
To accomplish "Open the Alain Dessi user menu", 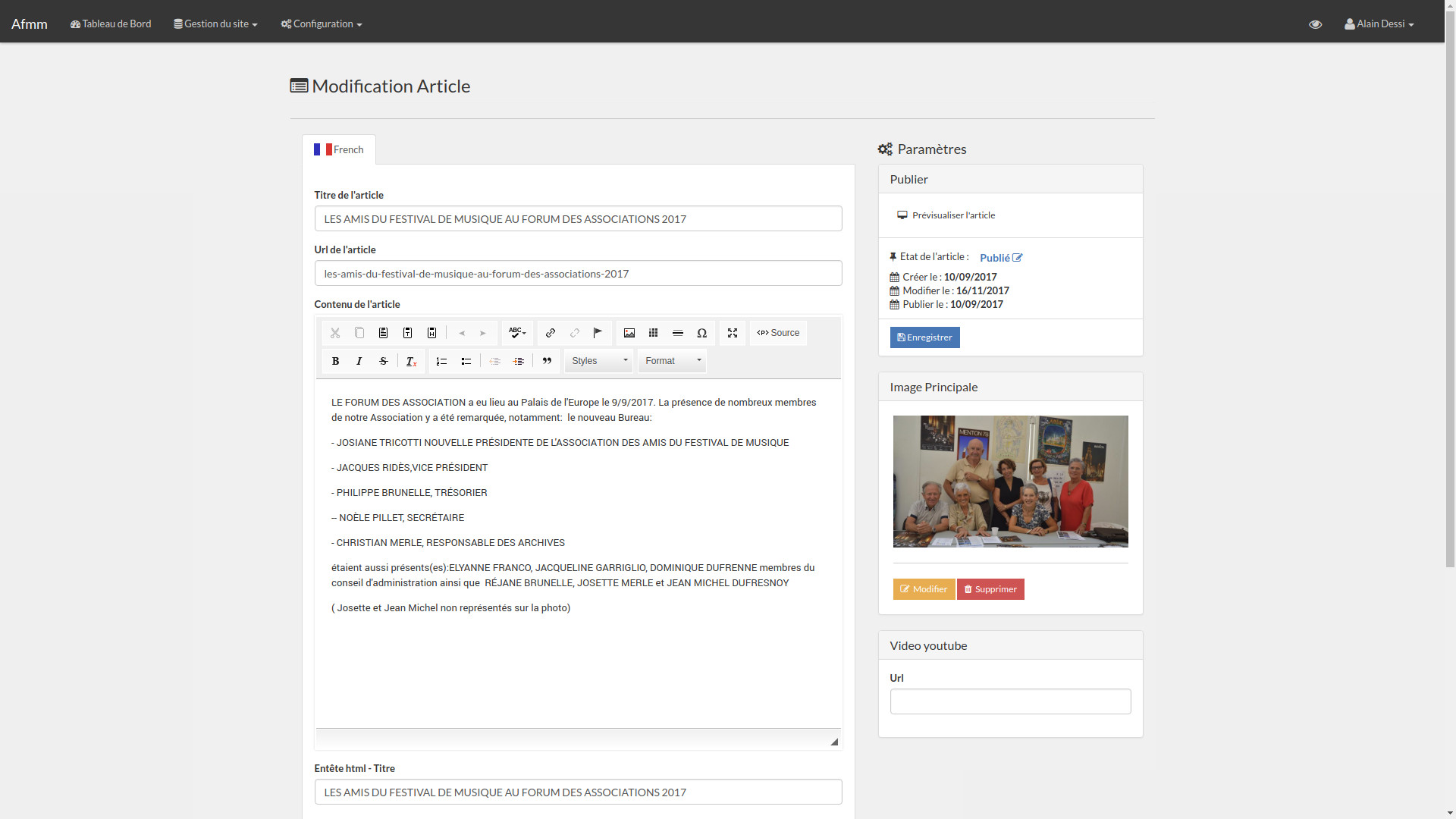I will click(x=1379, y=24).
